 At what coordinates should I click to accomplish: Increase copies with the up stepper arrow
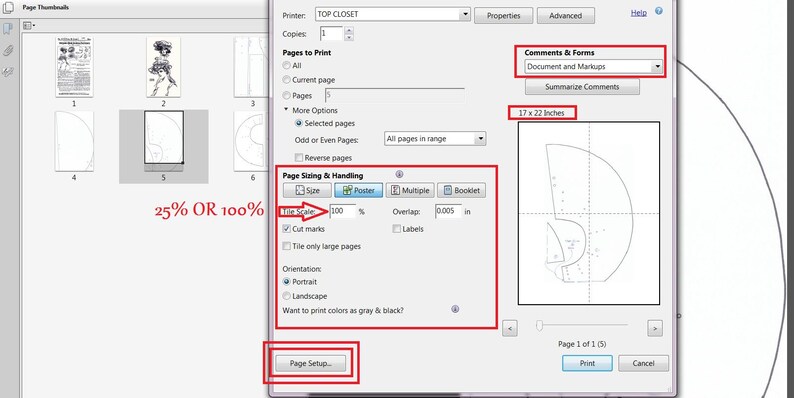click(x=348, y=30)
